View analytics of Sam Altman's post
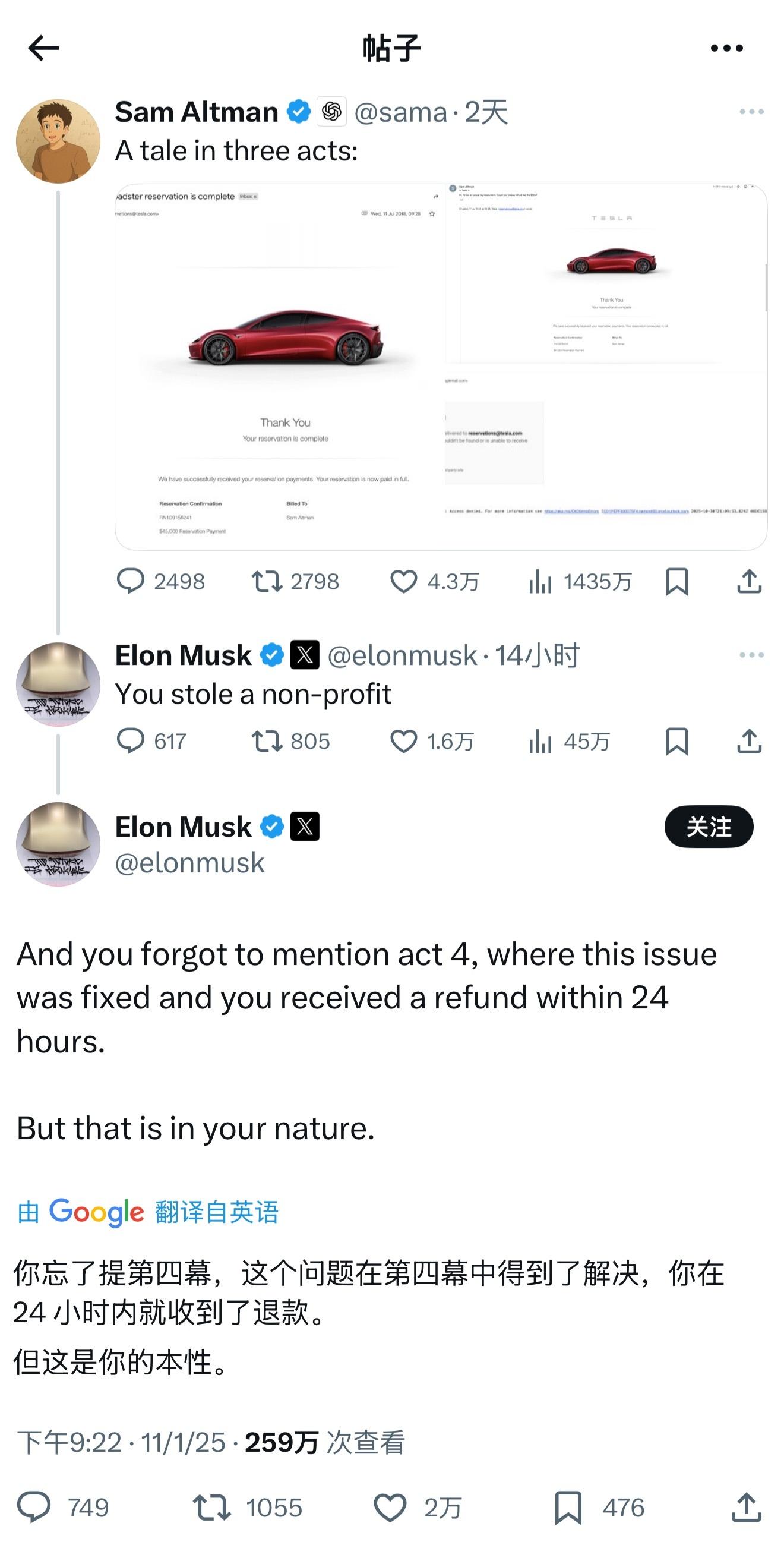784x1545 pixels. coord(540,581)
